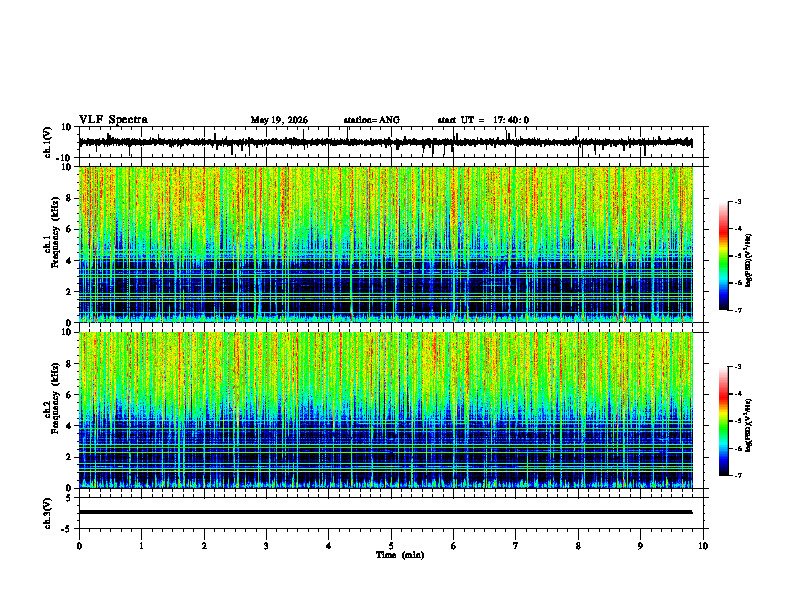Image resolution: width=792 pixels, height=612 pixels.
Task: Click the station=ANG label
Action: point(371,120)
